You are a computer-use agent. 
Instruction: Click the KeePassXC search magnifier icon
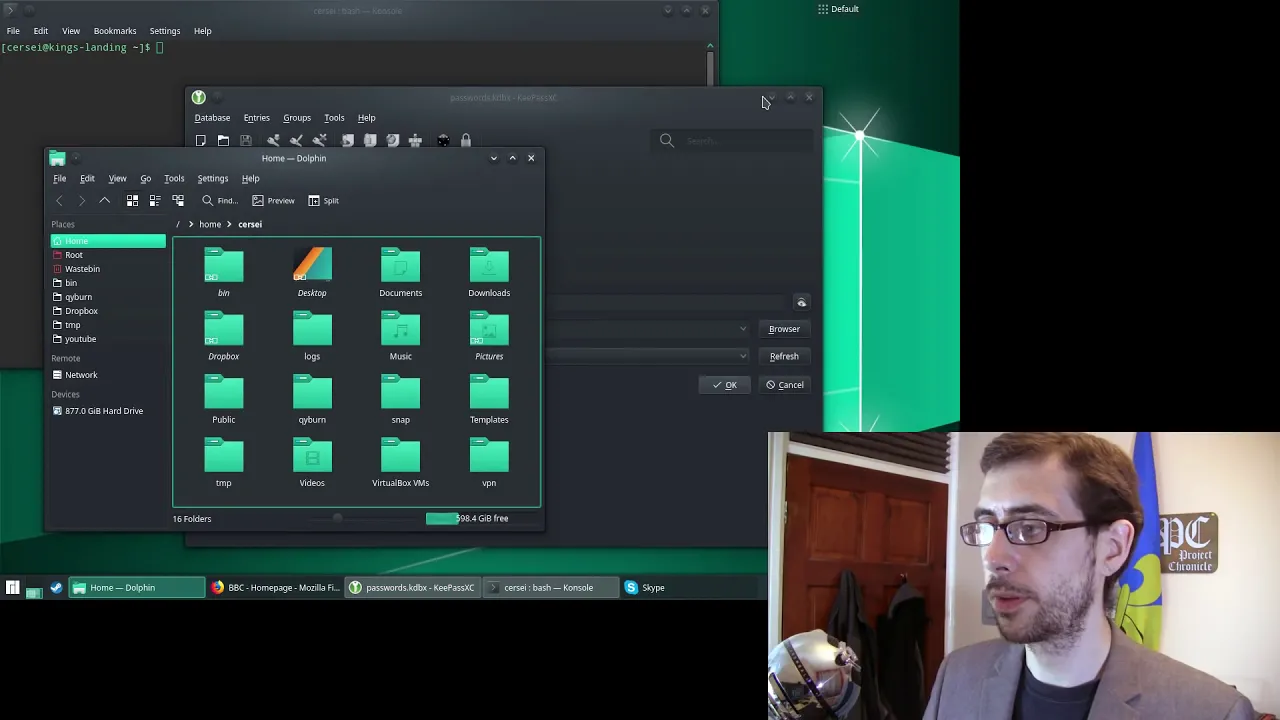point(667,141)
